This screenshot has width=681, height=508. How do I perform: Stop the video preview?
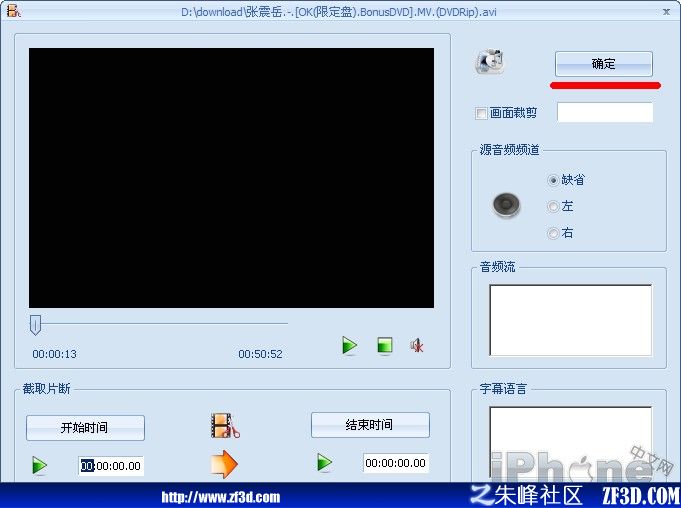[385, 346]
